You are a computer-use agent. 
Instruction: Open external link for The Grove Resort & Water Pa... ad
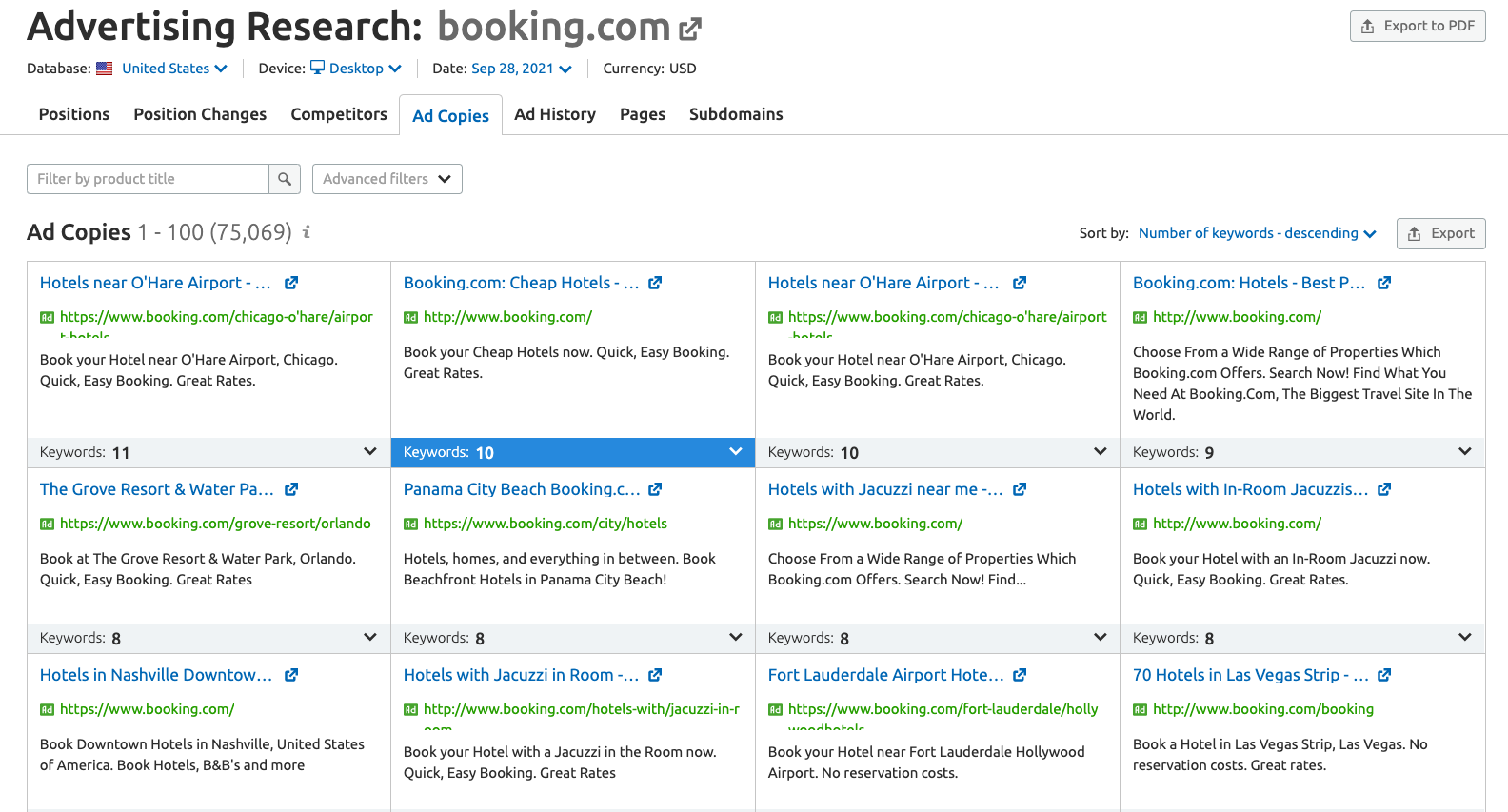tap(291, 489)
